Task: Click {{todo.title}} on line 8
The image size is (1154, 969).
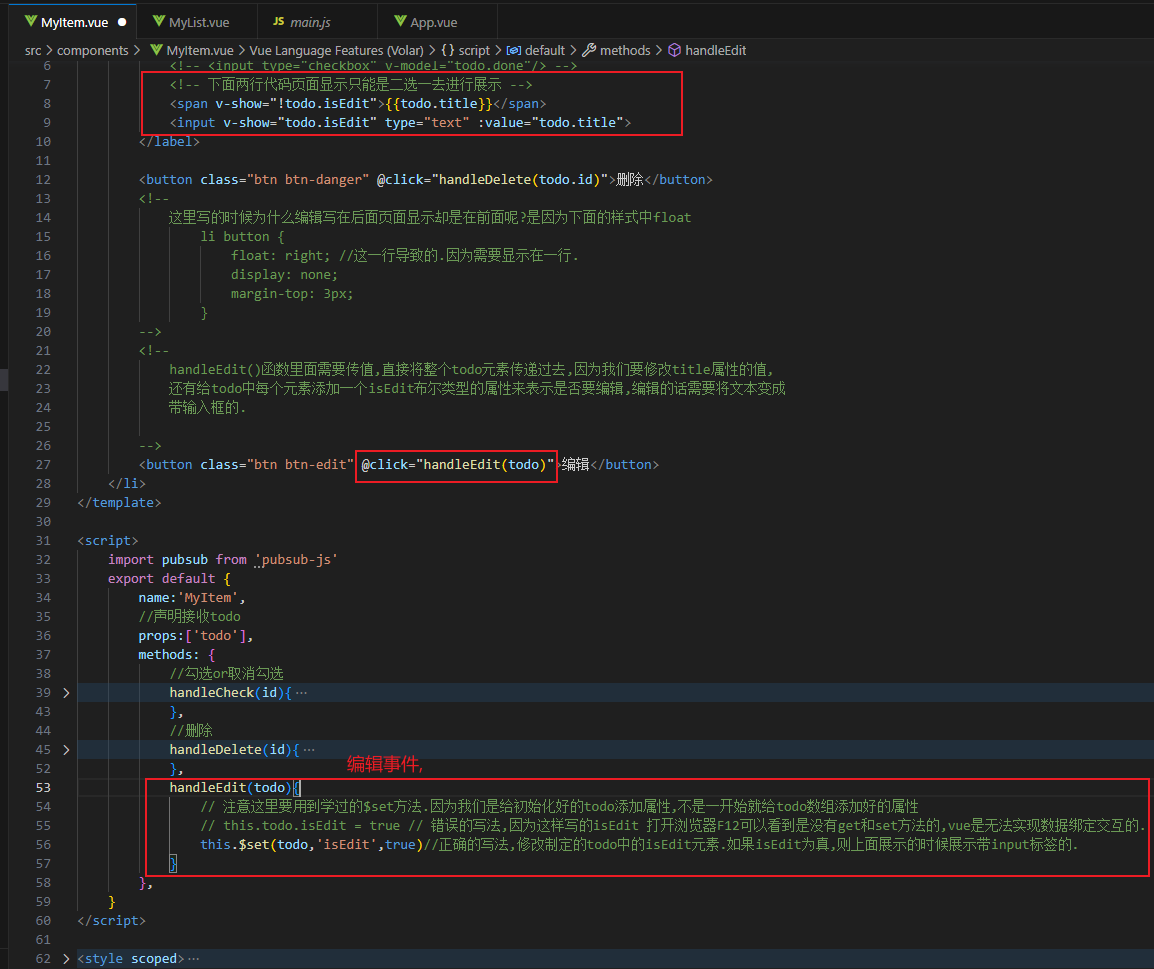Action: (438, 104)
